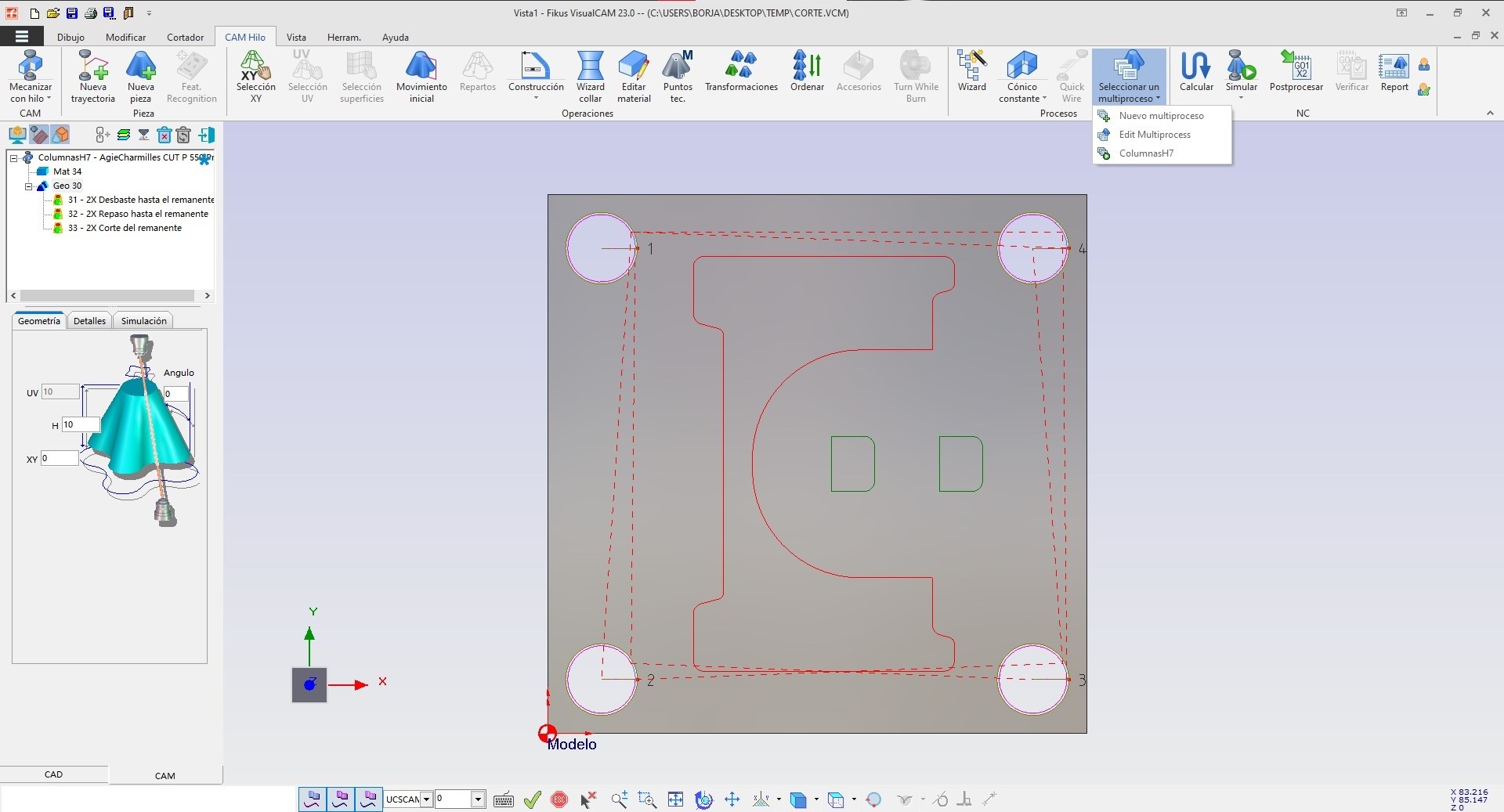The width and height of the screenshot is (1504, 812).
Task: Open the Movimiento inicial tool
Action: 421,74
